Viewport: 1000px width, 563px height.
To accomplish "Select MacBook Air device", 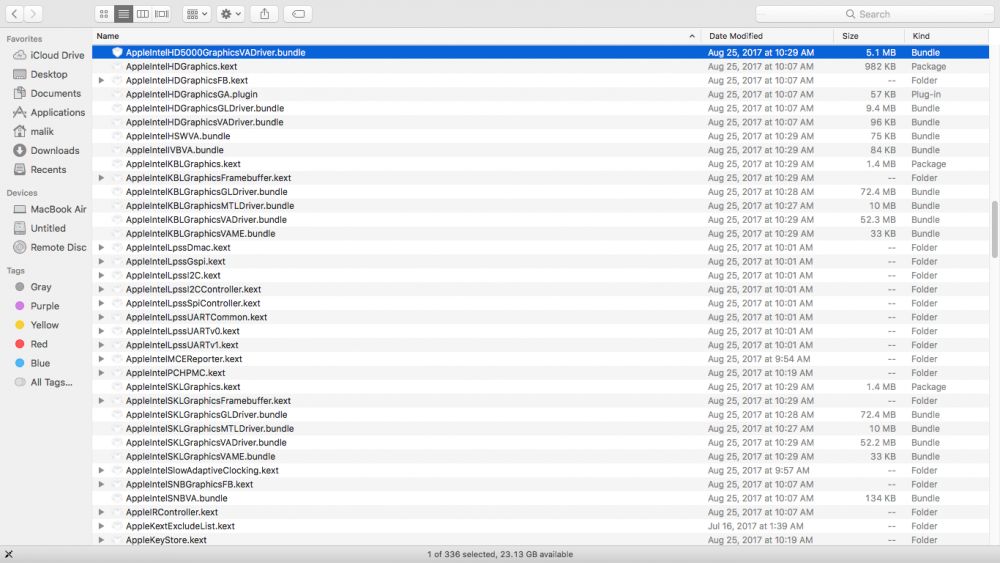I will coord(50,209).
